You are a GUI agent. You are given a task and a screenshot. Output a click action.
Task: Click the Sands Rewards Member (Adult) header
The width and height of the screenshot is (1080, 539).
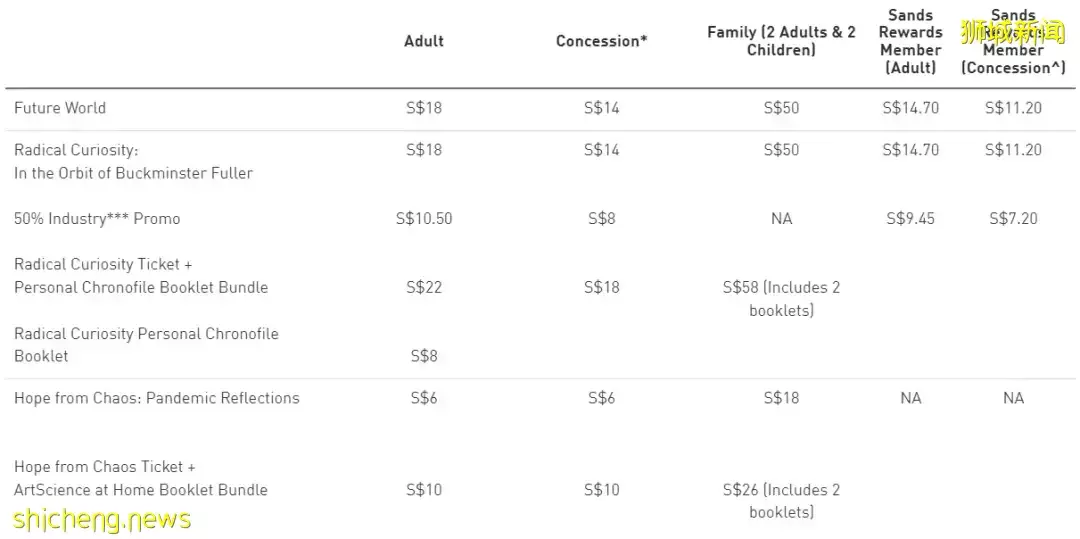pyautogui.click(x=910, y=41)
